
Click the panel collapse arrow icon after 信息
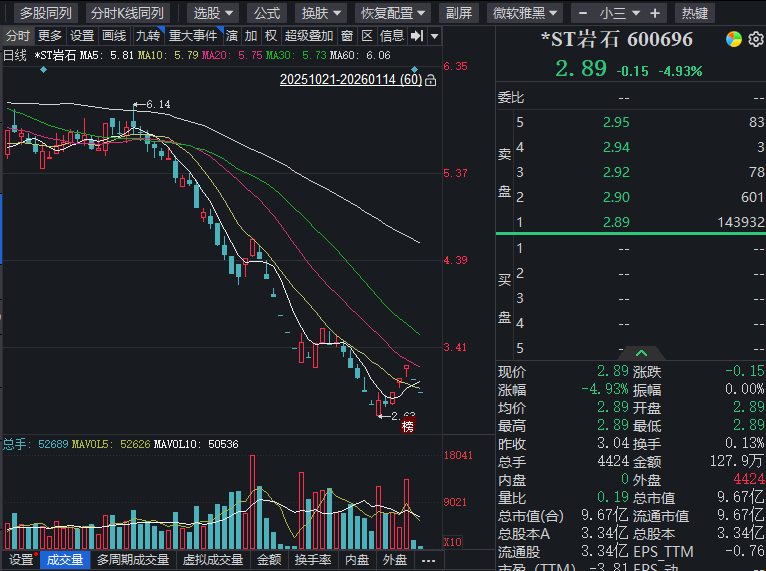click(418, 36)
